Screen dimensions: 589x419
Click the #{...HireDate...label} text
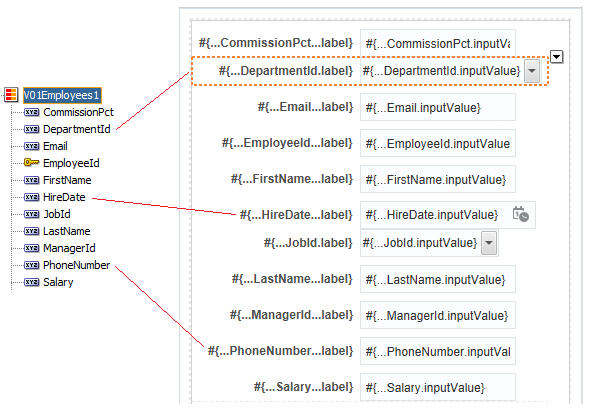point(296,215)
